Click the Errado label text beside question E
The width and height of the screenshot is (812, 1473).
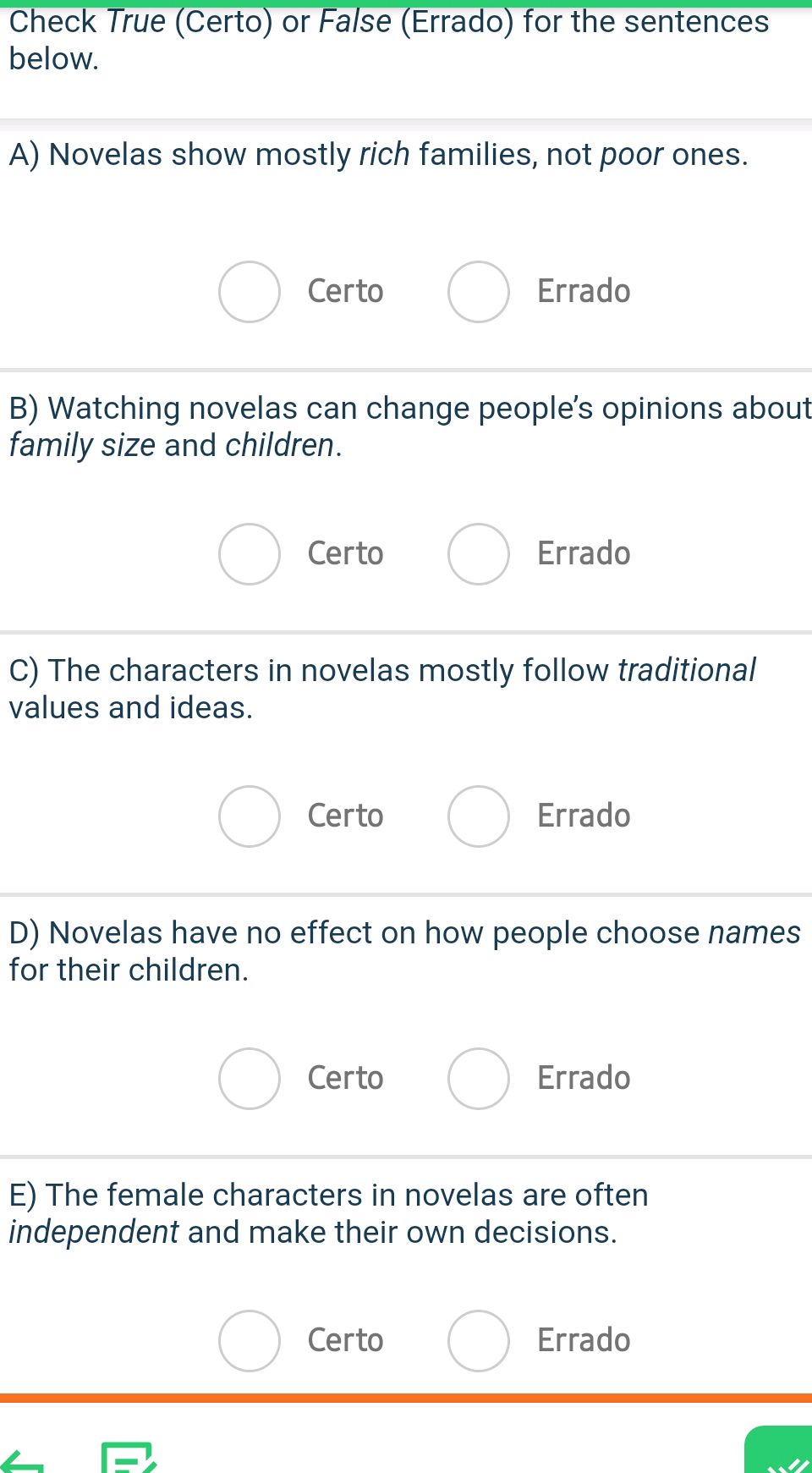(x=583, y=1341)
